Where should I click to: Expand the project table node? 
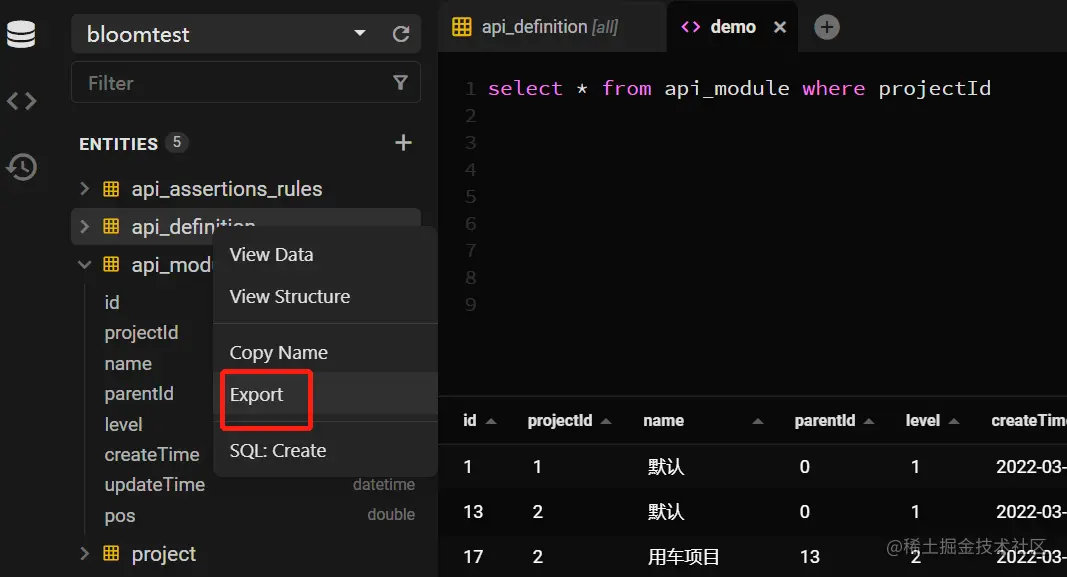[84, 553]
